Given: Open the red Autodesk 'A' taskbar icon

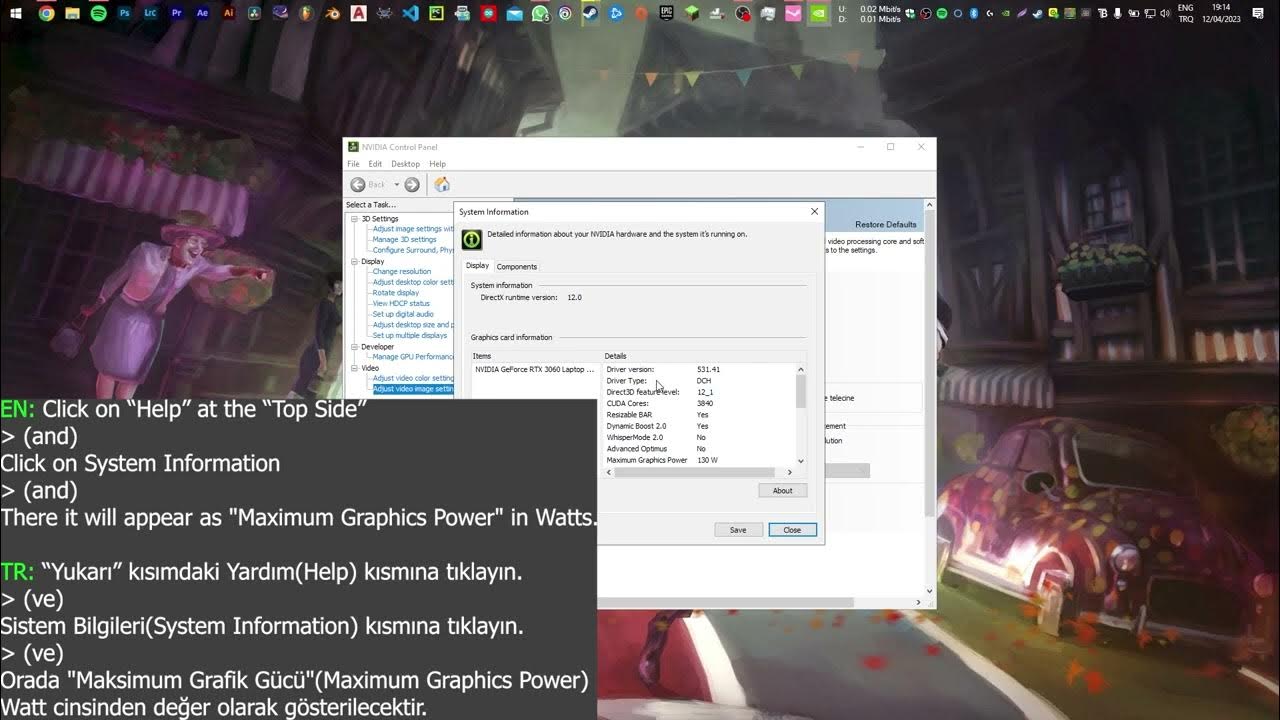Looking at the screenshot, I should coord(358,14).
